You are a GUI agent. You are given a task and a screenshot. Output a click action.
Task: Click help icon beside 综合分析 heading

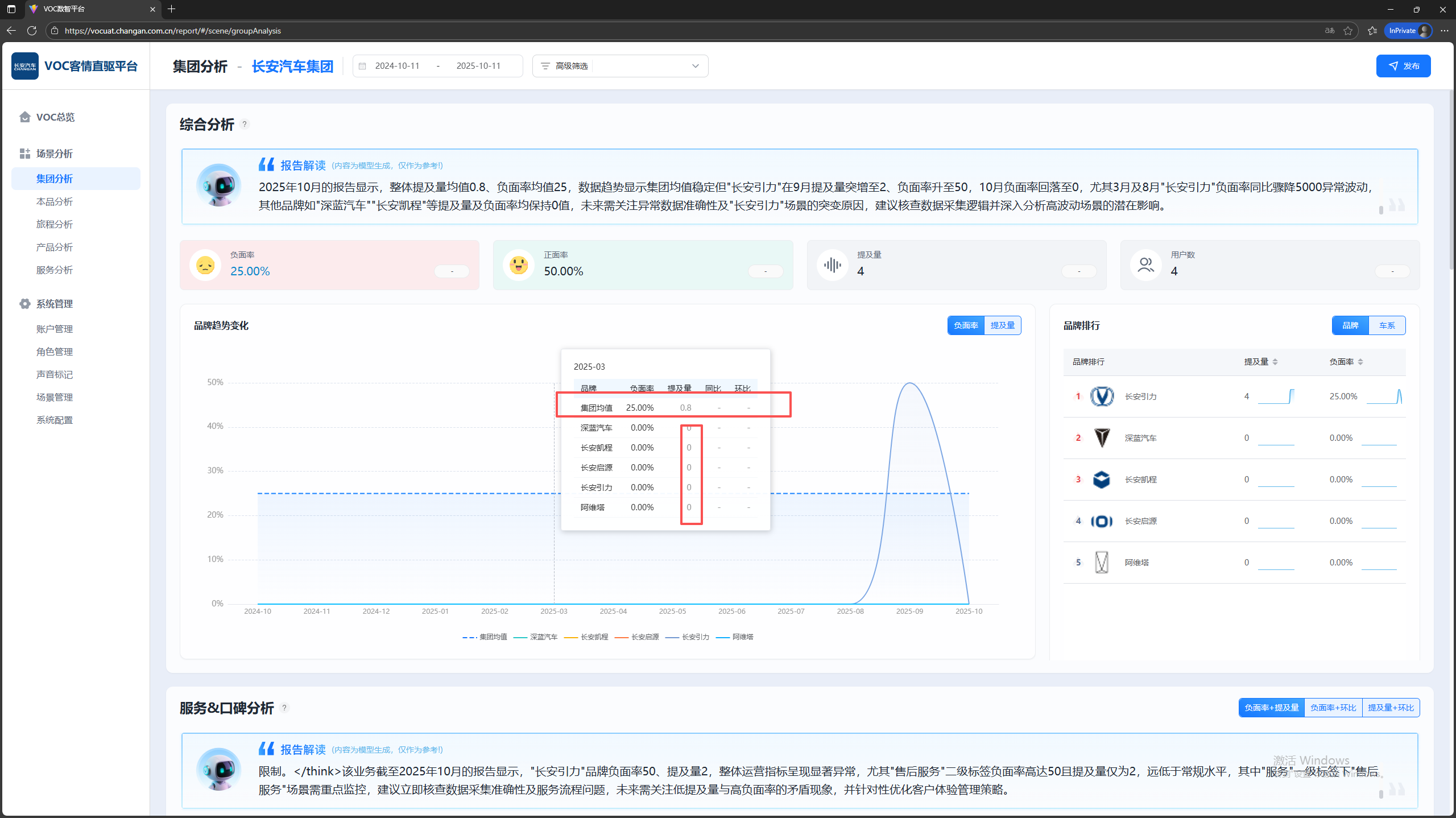245,124
